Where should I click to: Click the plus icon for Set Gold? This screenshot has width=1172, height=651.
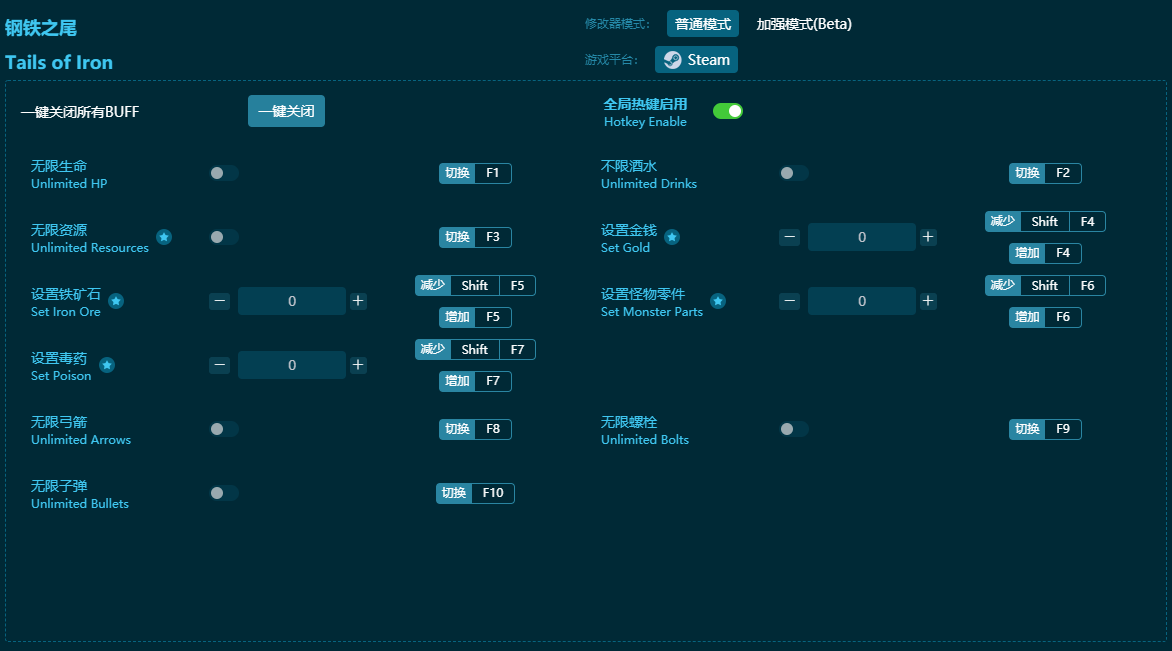(x=928, y=237)
